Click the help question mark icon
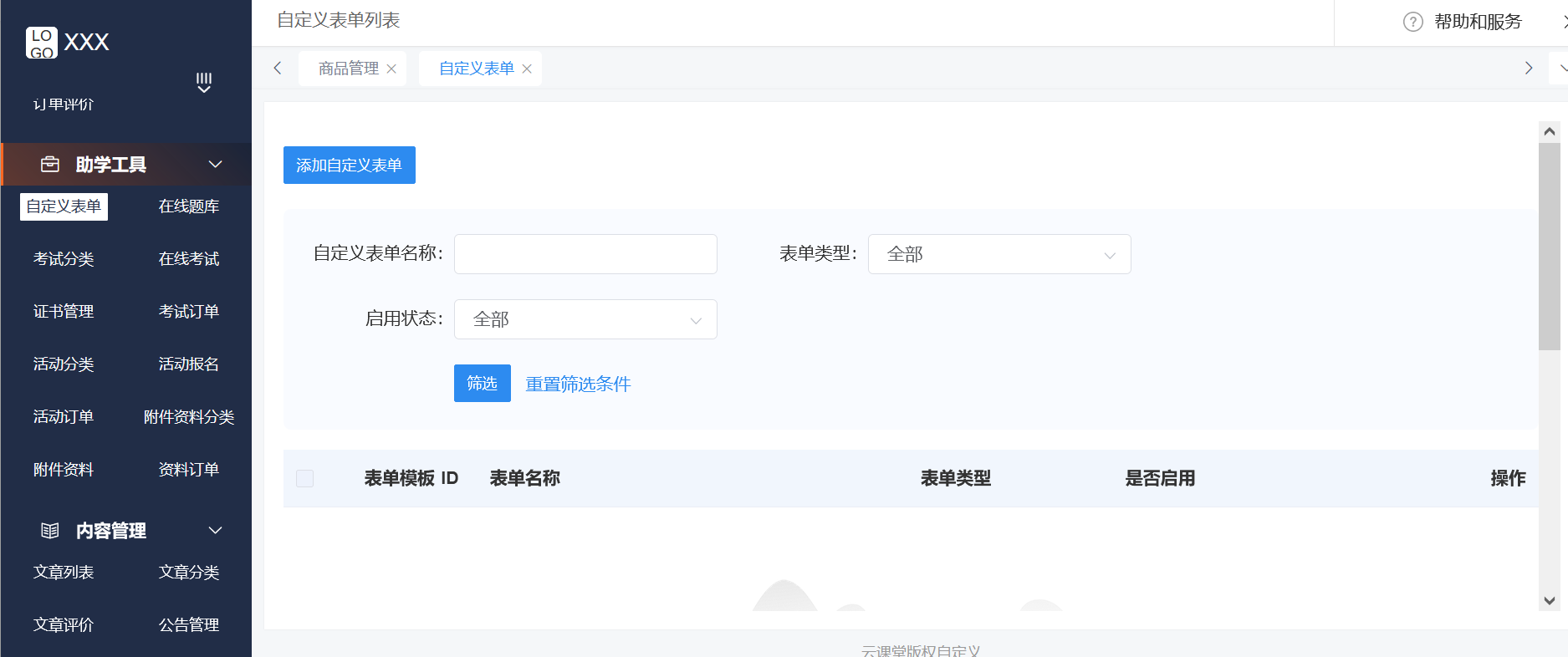 (x=1412, y=22)
